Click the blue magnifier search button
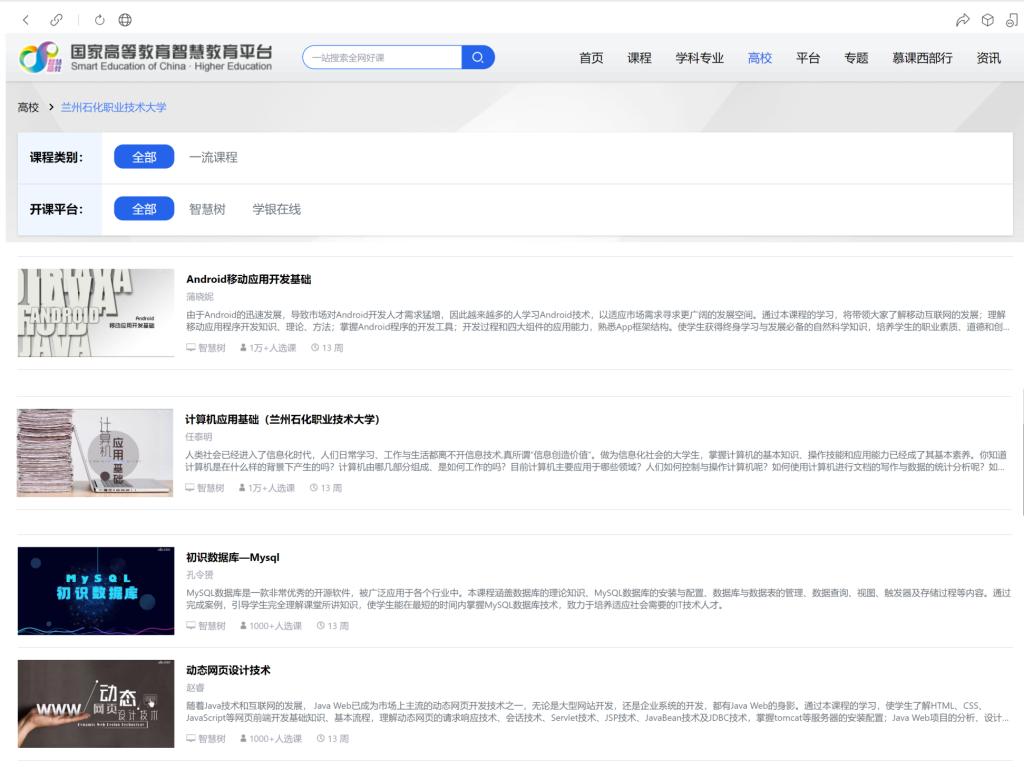This screenshot has width=1024, height=780. (478, 58)
